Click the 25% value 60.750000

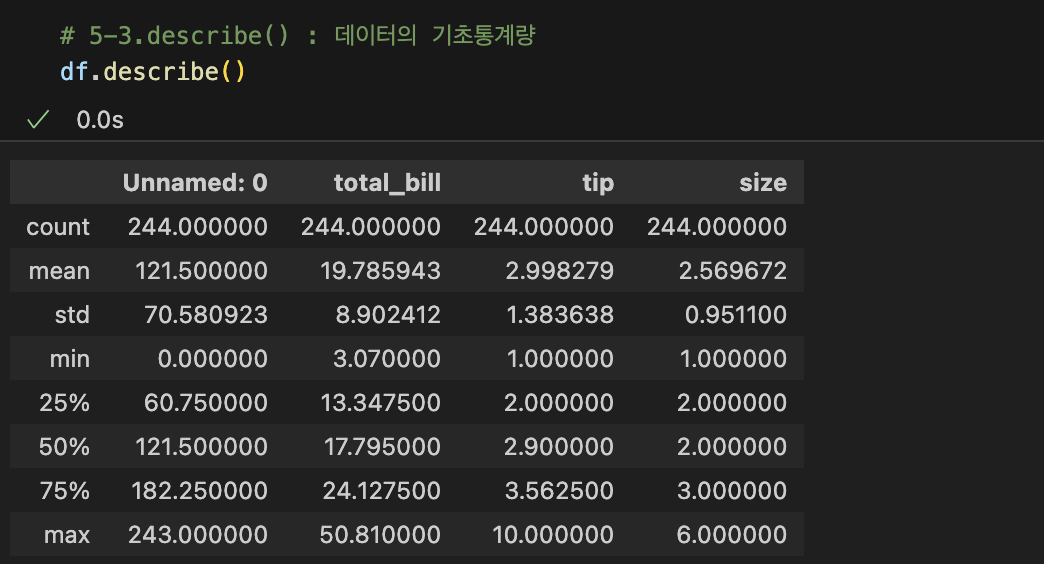pyautogui.click(x=206, y=403)
